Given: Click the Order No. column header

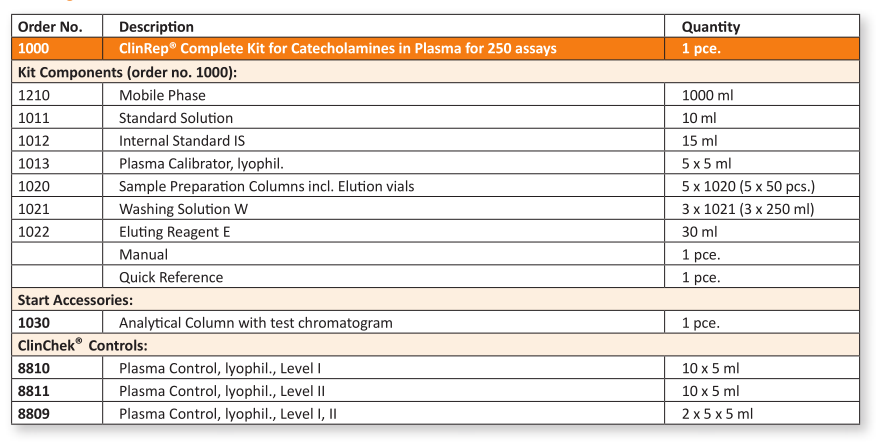Looking at the screenshot, I should (x=50, y=27).
